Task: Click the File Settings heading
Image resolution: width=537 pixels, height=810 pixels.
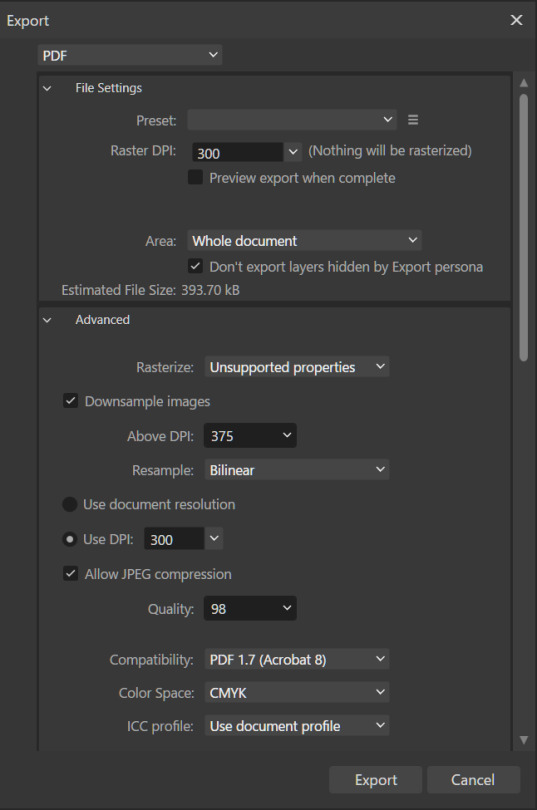Action: (x=108, y=88)
